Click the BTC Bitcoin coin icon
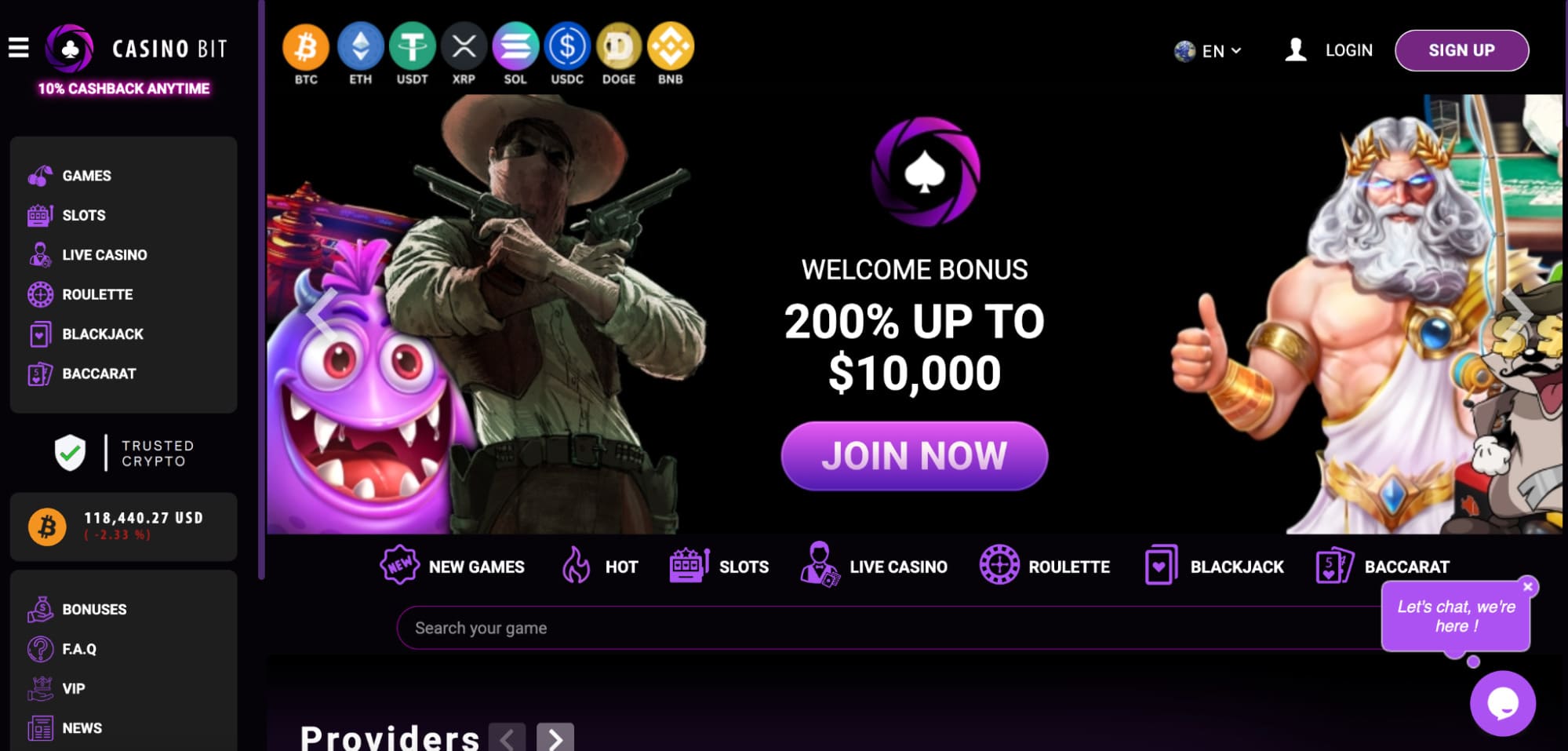Image resolution: width=1568 pixels, height=751 pixels. [305, 47]
